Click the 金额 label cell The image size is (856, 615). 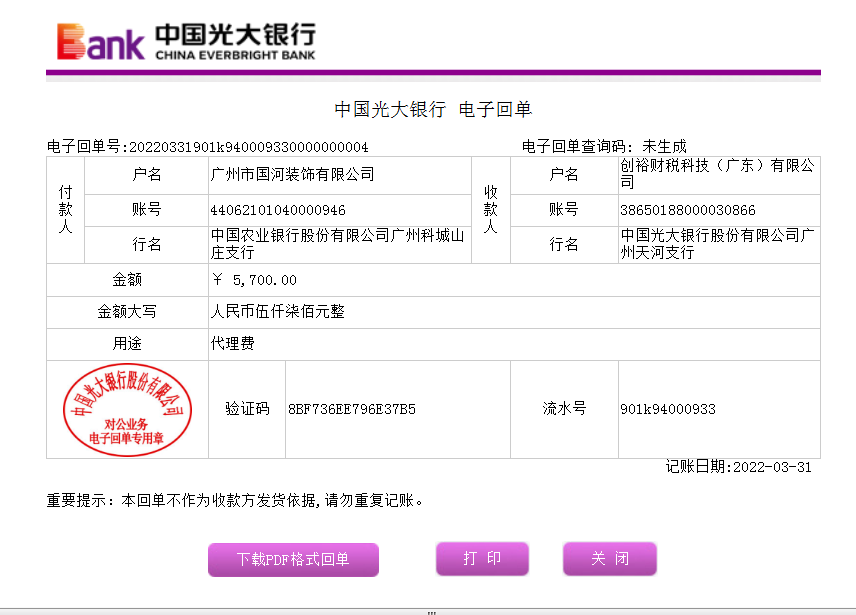point(127,280)
